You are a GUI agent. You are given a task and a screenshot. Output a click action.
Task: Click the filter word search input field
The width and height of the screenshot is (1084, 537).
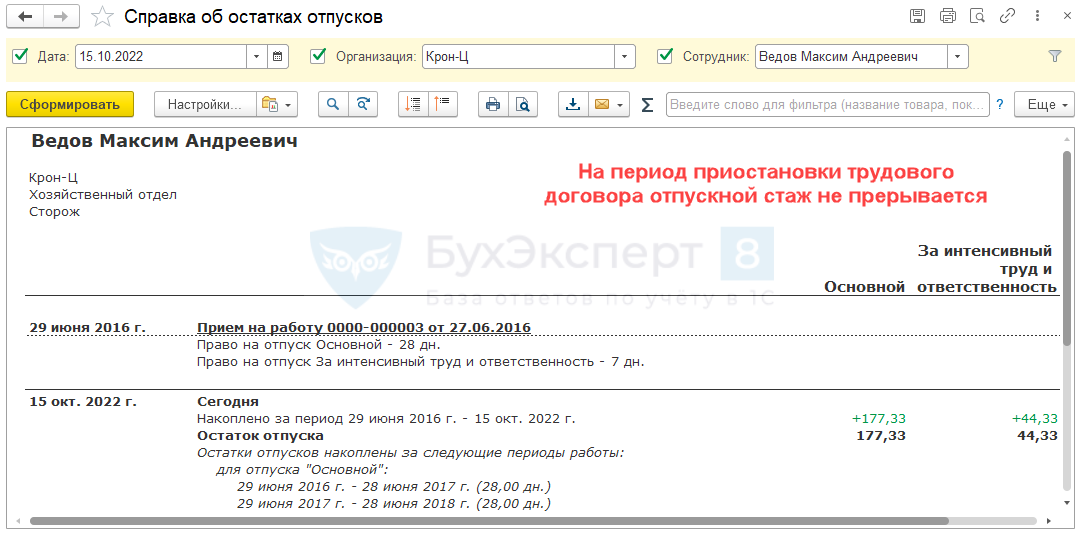click(x=827, y=105)
